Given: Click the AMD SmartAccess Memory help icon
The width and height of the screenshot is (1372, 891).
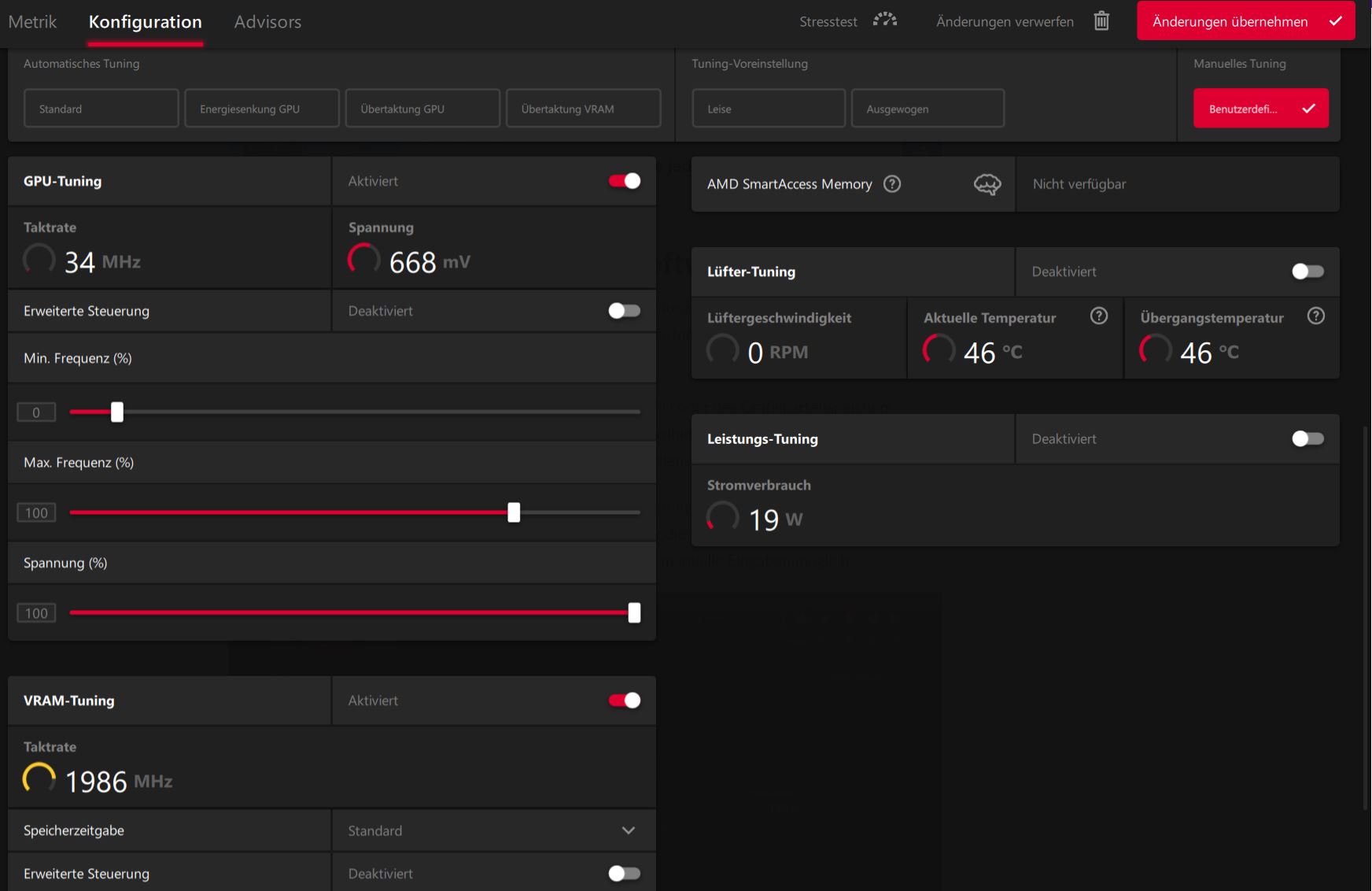Looking at the screenshot, I should (892, 184).
